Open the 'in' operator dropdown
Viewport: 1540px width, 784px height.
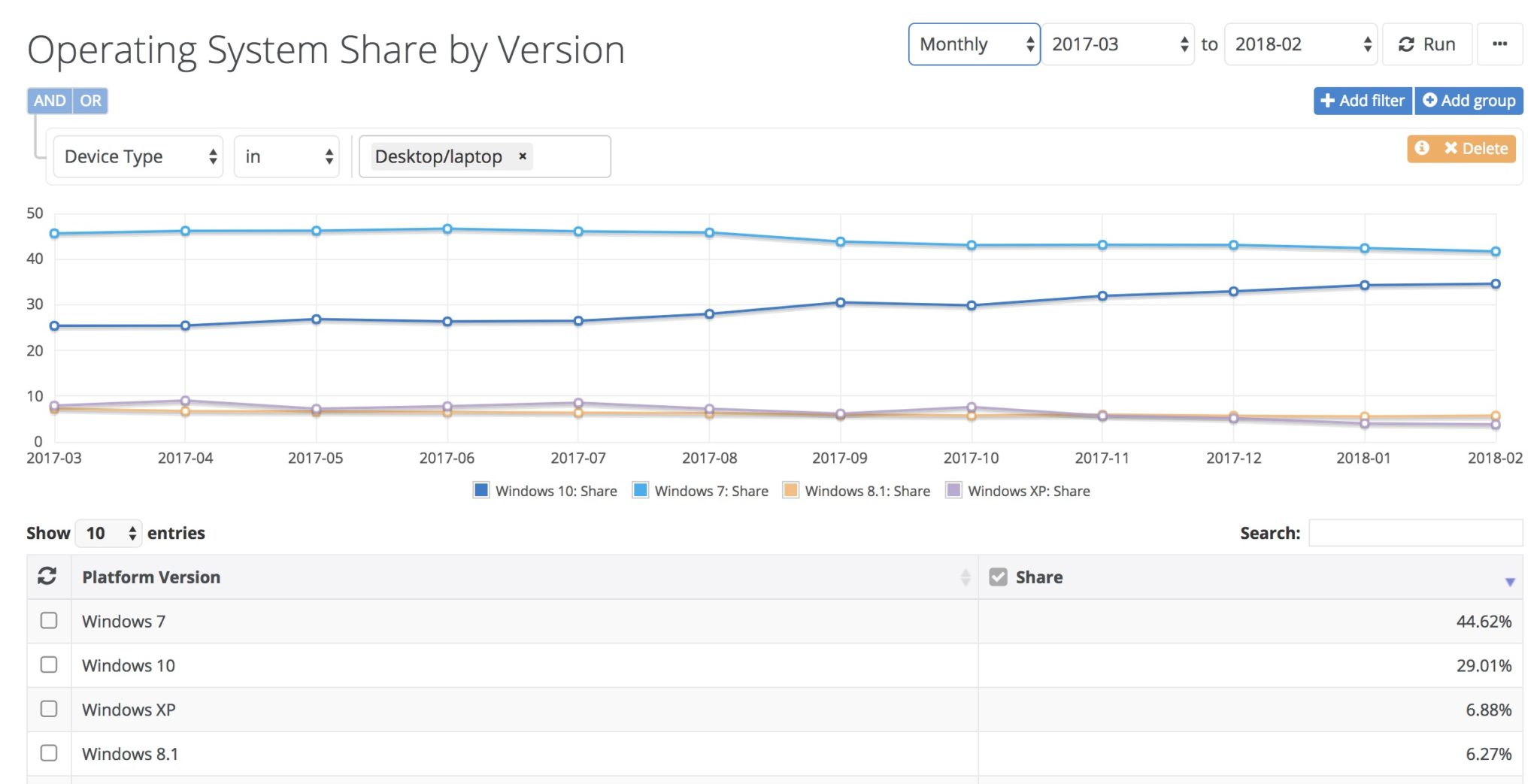tap(286, 156)
